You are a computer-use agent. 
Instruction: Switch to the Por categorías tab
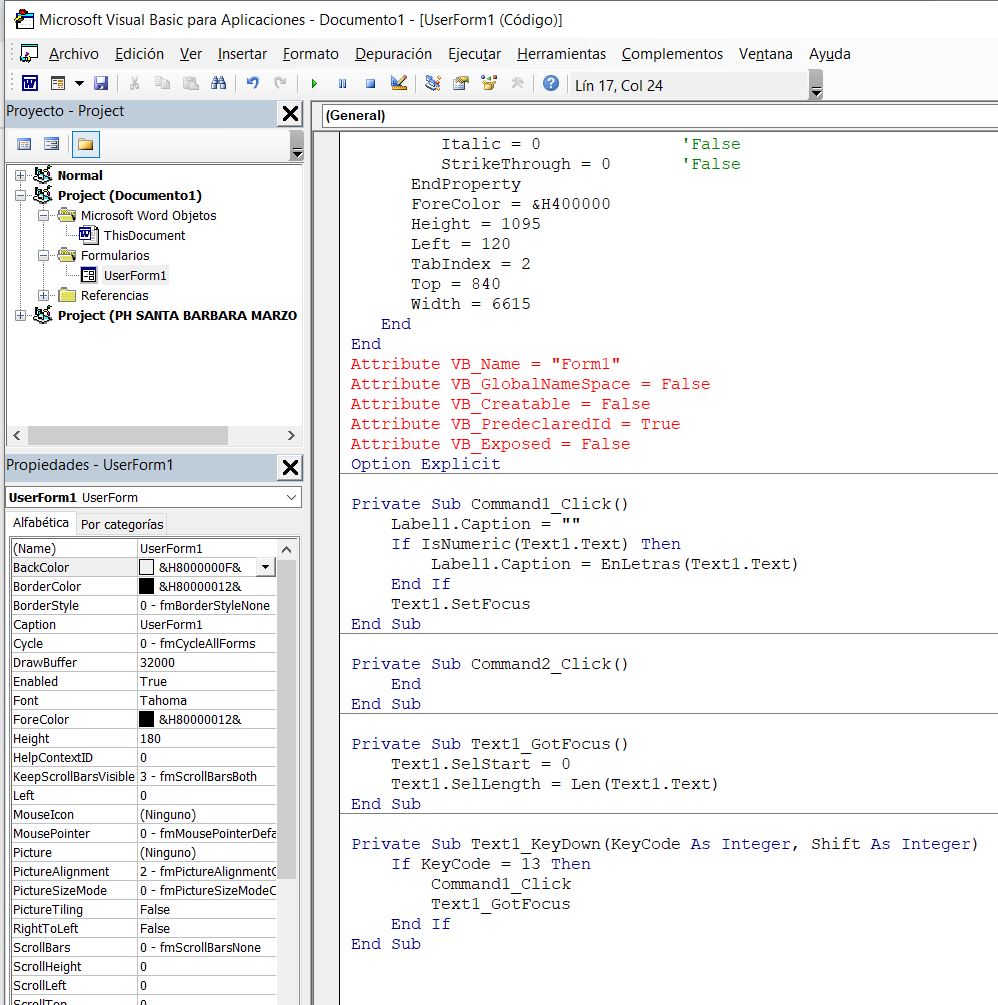[x=122, y=524]
